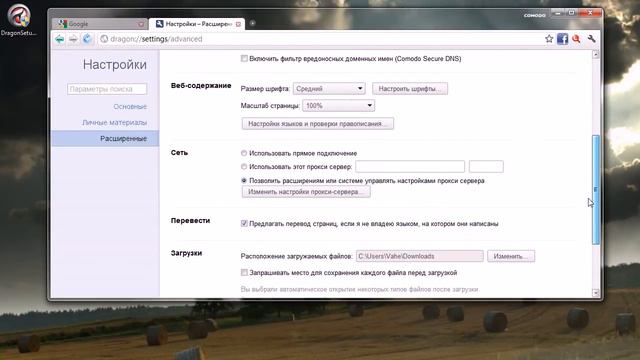Select Позволить расширениям управлять прокси radio button

244,180
